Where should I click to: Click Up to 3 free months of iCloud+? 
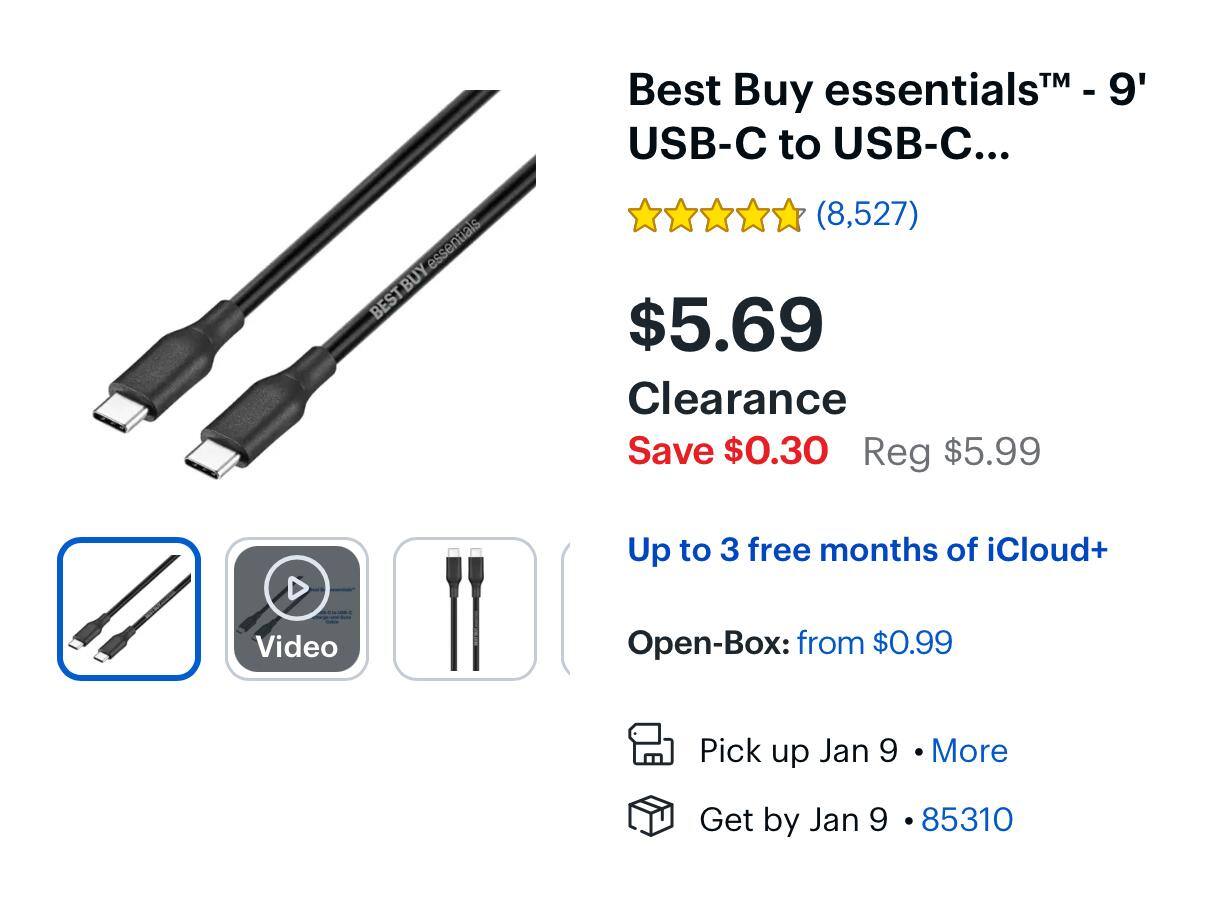pos(867,550)
